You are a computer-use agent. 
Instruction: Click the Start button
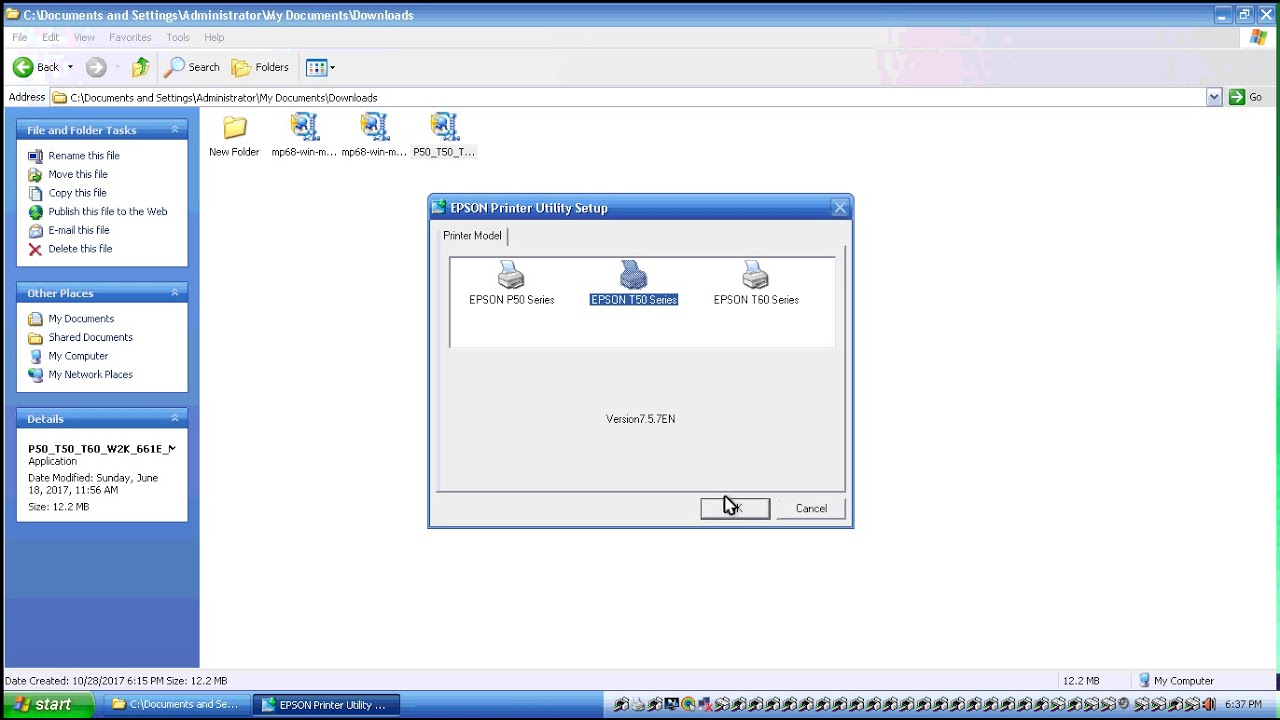point(48,705)
